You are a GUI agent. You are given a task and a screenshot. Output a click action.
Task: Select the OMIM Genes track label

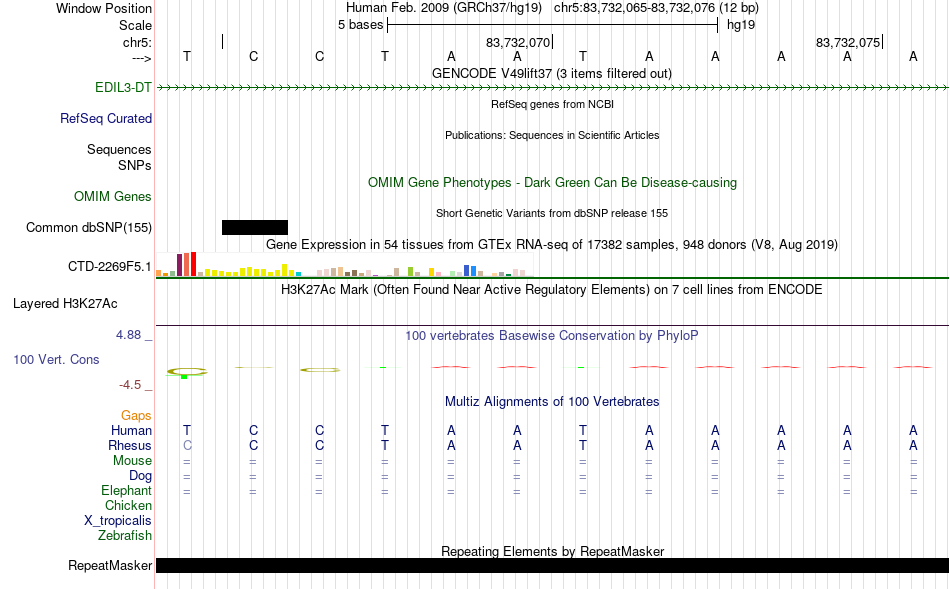[x=113, y=196]
